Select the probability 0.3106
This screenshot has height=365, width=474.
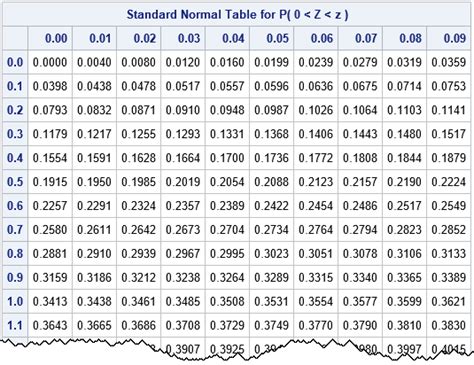(x=405, y=253)
